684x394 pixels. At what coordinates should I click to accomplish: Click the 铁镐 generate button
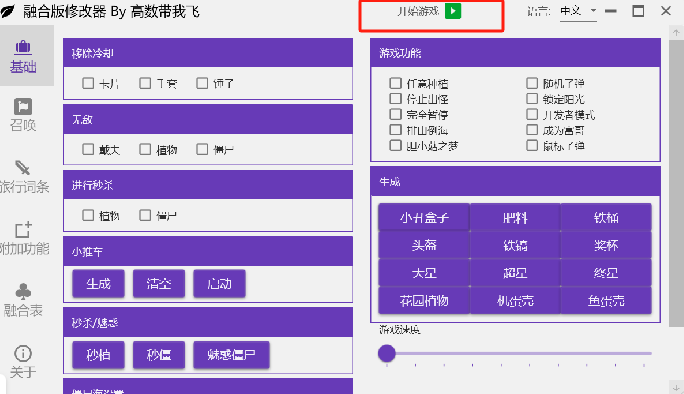tap(515, 245)
